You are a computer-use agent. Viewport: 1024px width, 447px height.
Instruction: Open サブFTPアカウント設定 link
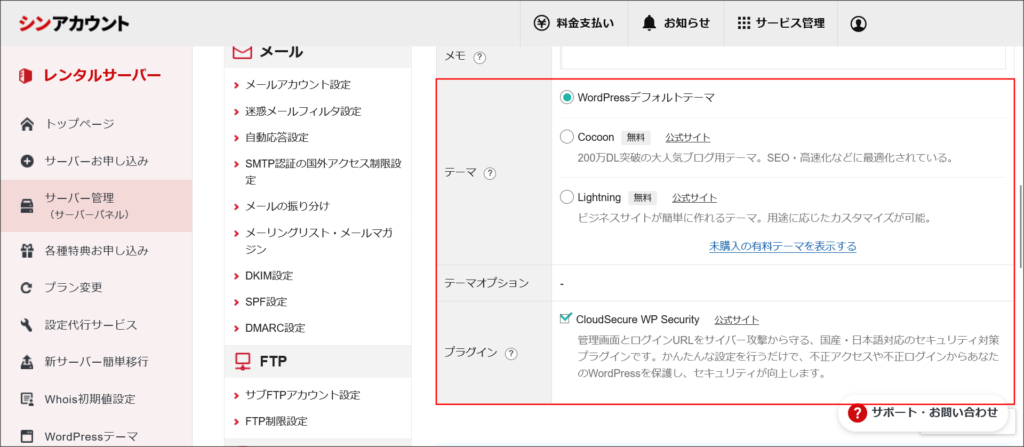(x=302, y=395)
